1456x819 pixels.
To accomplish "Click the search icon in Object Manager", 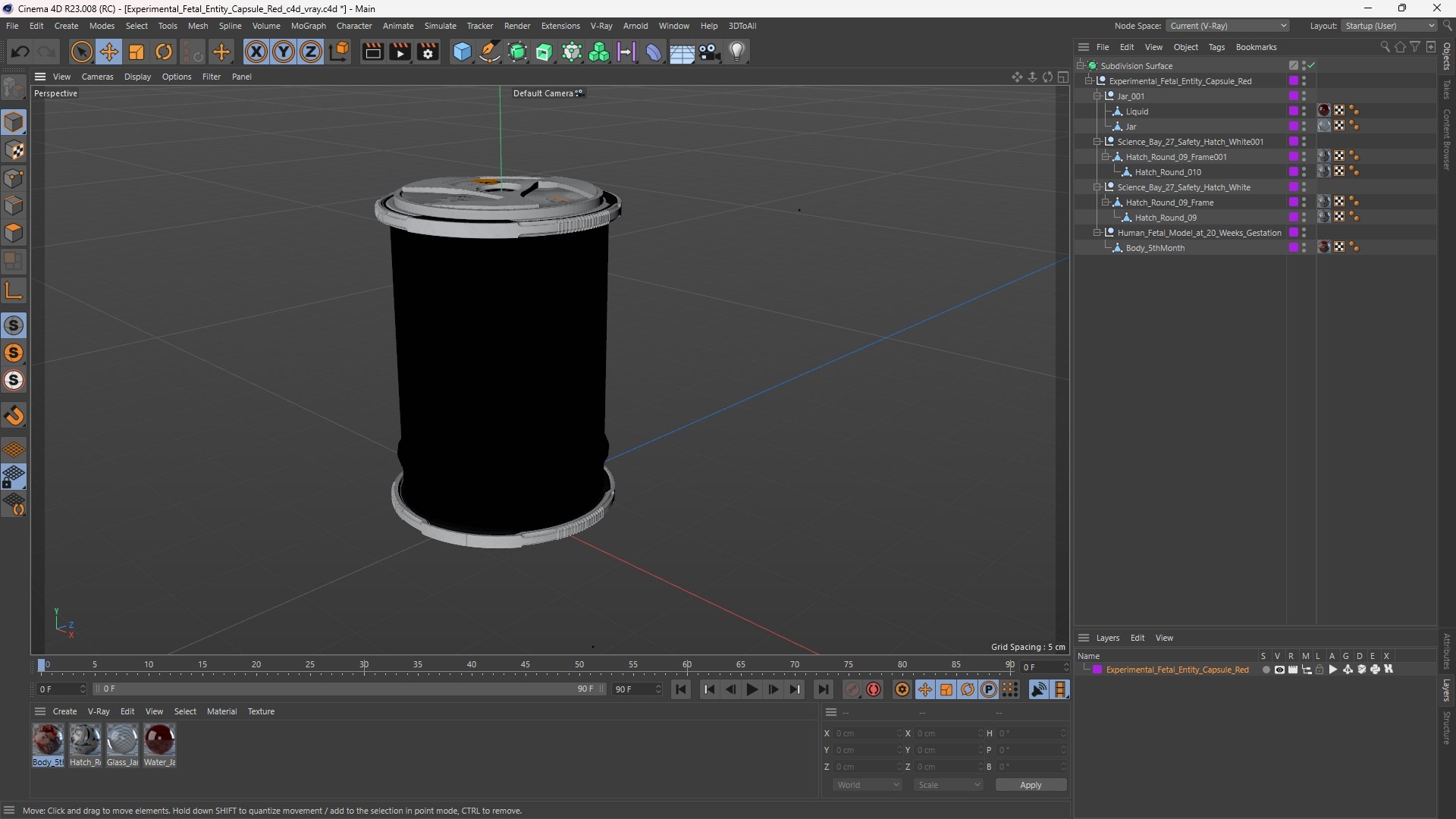I will 1385,47.
